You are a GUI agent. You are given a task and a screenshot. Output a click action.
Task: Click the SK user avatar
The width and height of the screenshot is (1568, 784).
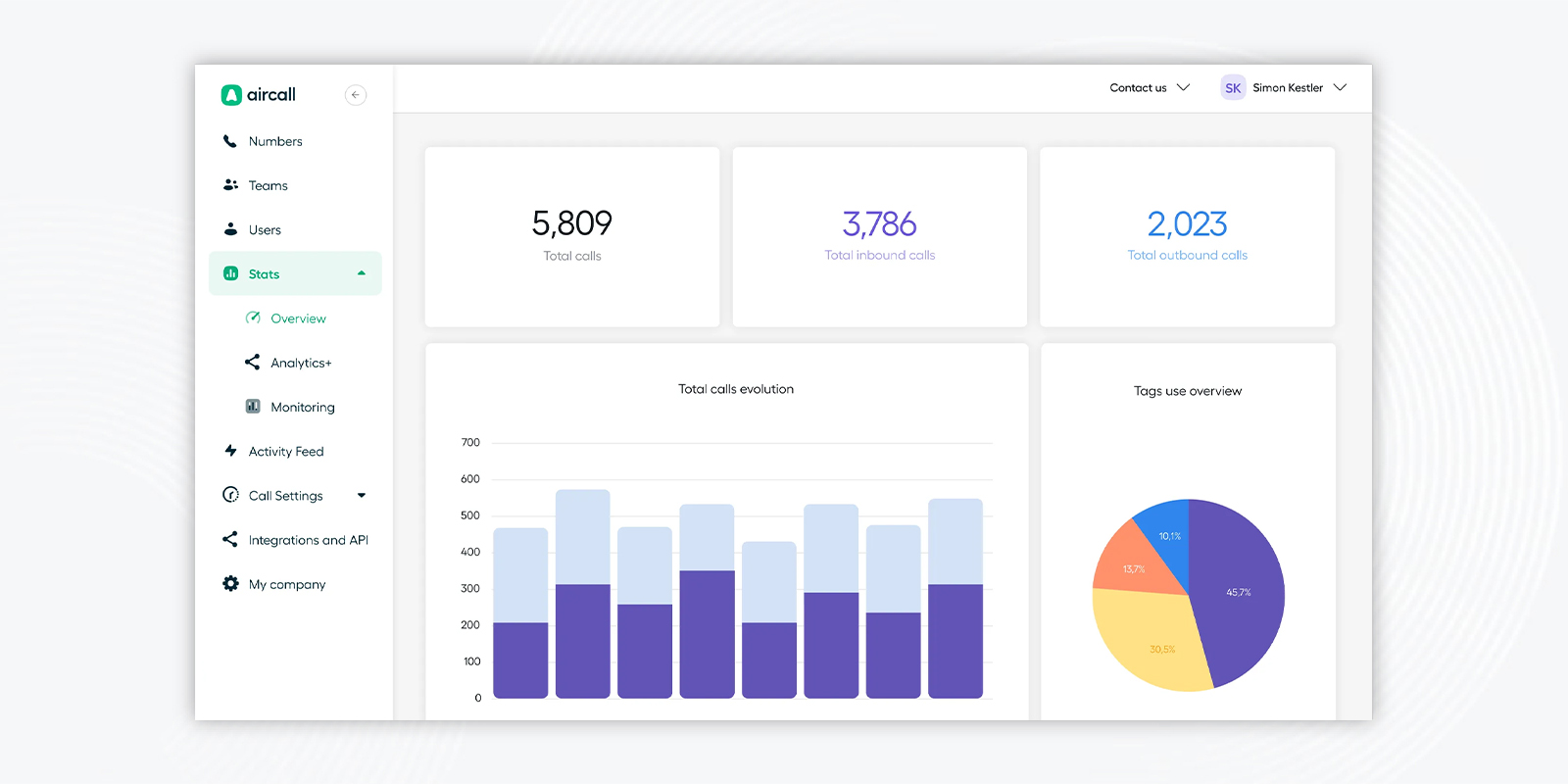1233,87
